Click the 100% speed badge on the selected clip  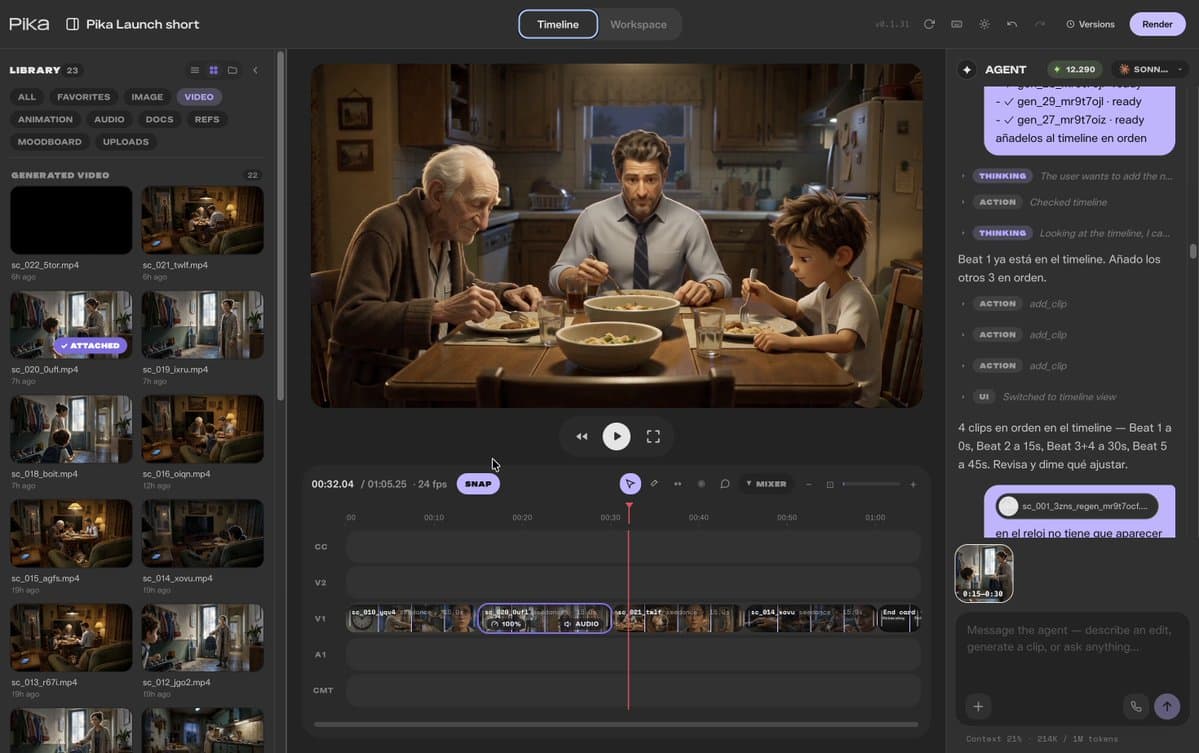[505, 625]
